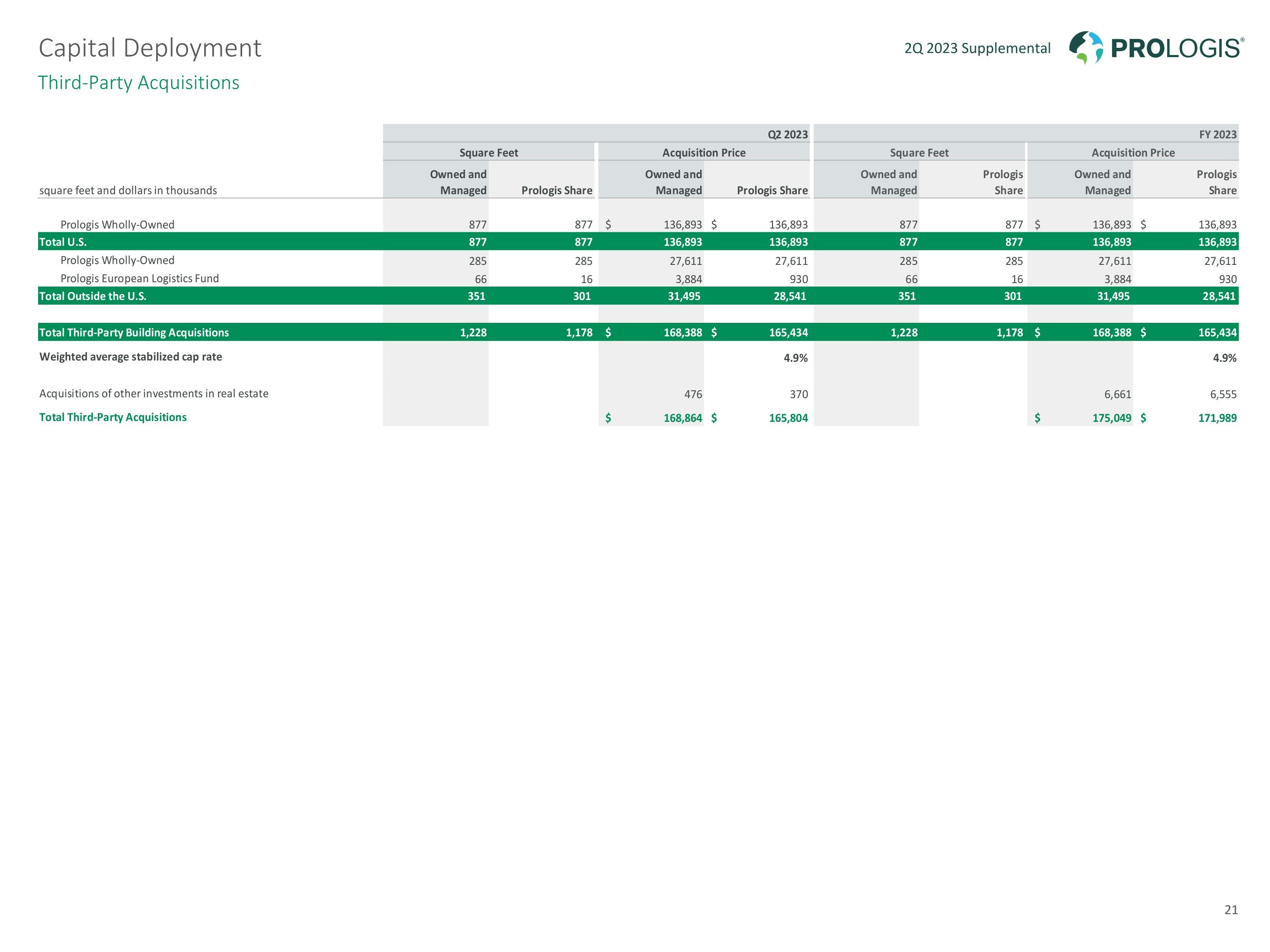Viewport: 1270px width, 952px height.
Task: Click the Total Third-Party Acquisitions green label
Action: (113, 417)
